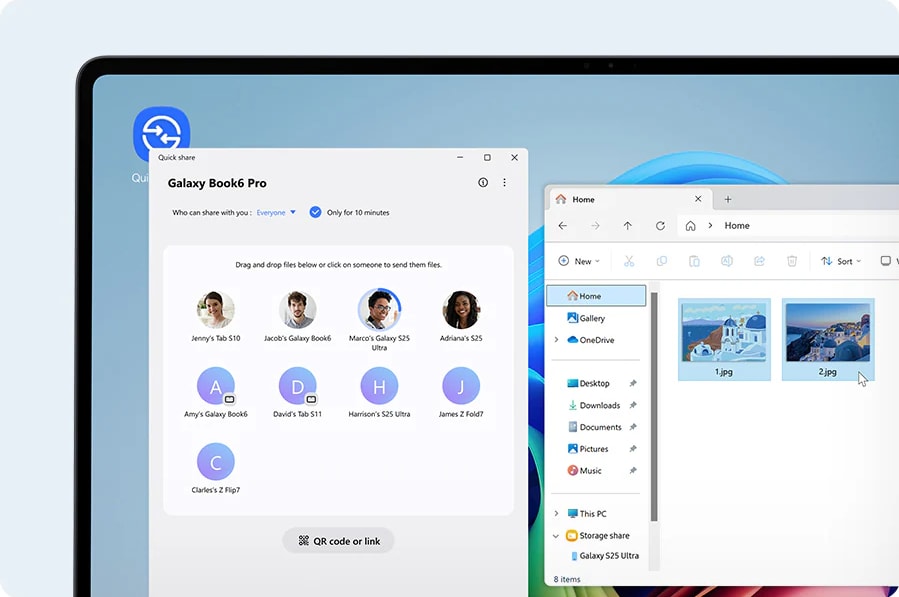The image size is (899, 597).
Task: Select Jacob's Galaxy Book6 contact
Action: click(297, 316)
